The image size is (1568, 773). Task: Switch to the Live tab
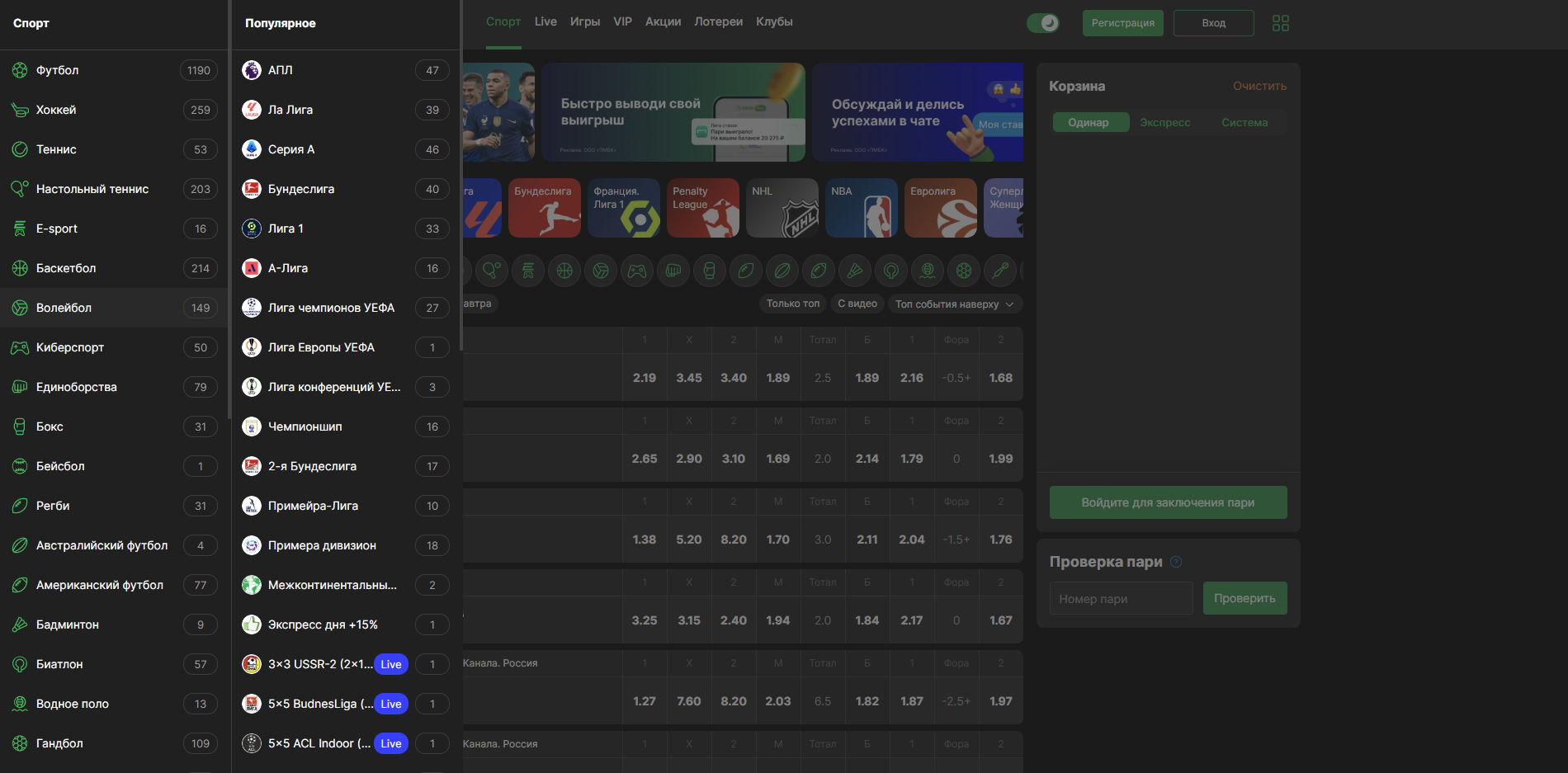(x=545, y=22)
